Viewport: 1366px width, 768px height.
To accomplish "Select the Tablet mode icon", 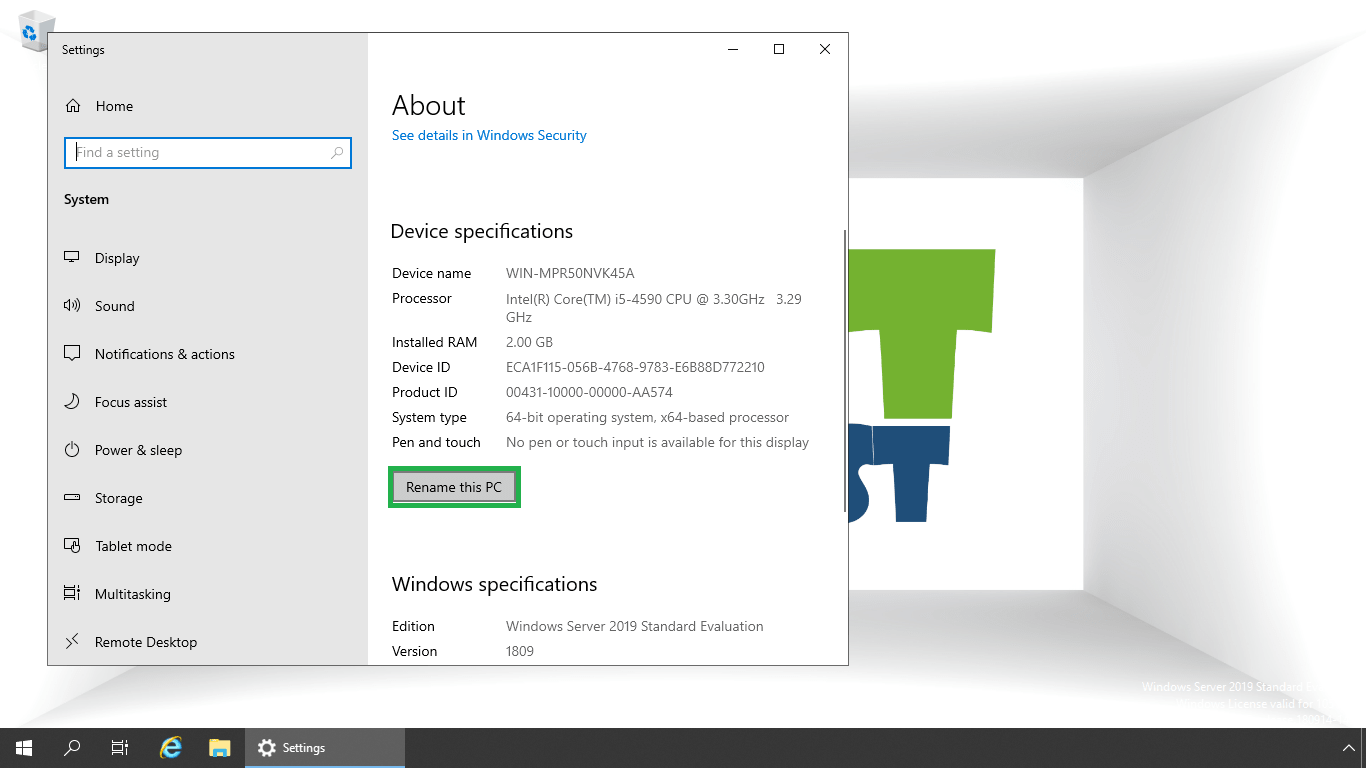I will point(72,545).
